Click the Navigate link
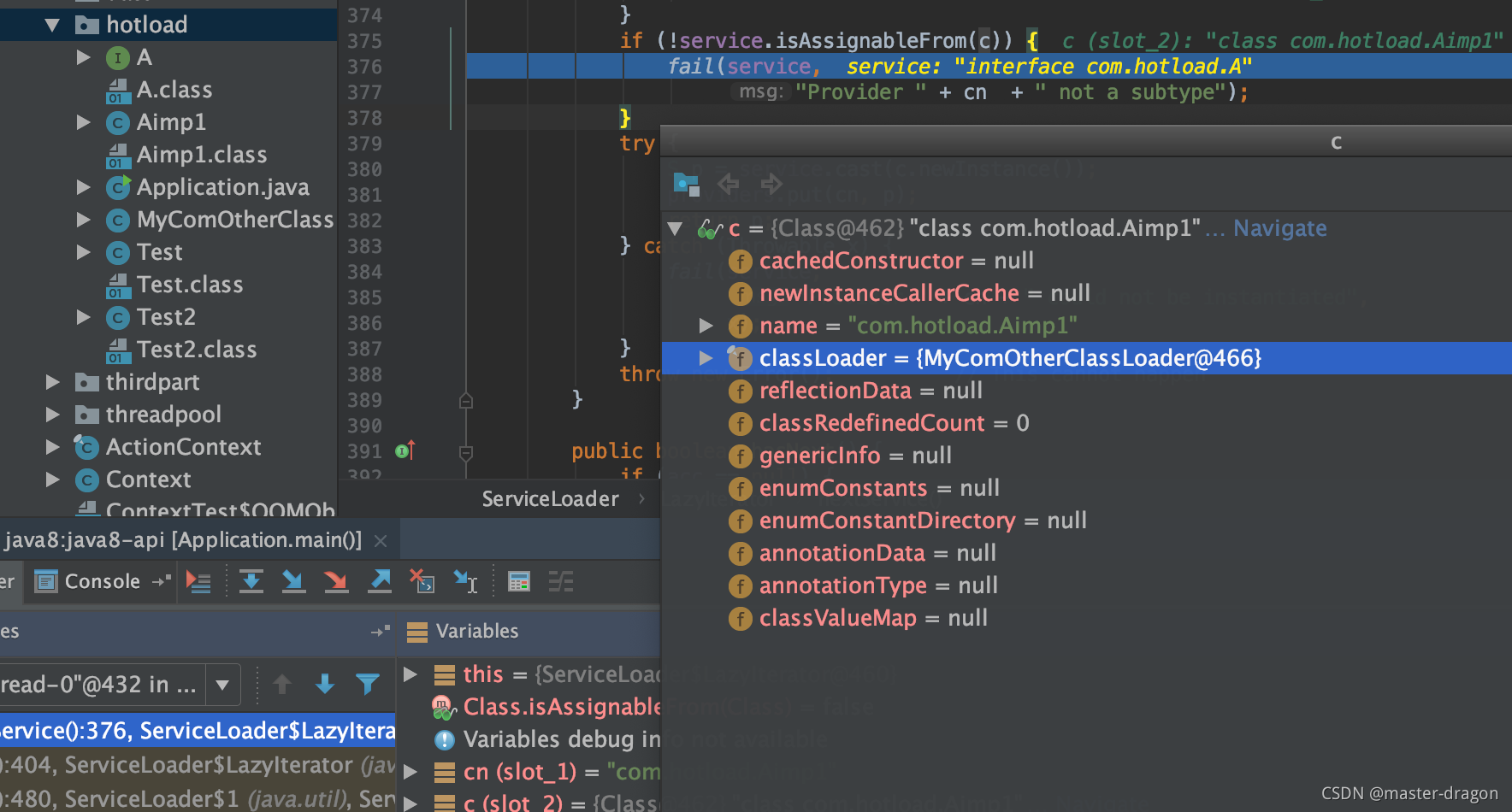This screenshot has width=1512, height=812. pos(1279,228)
